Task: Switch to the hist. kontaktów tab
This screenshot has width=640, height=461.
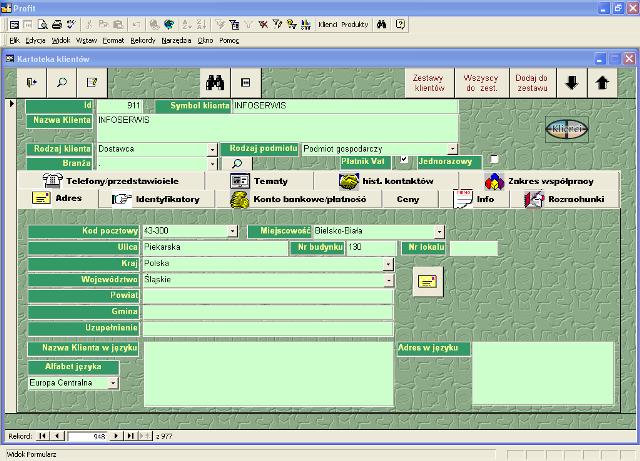Action: point(387,181)
